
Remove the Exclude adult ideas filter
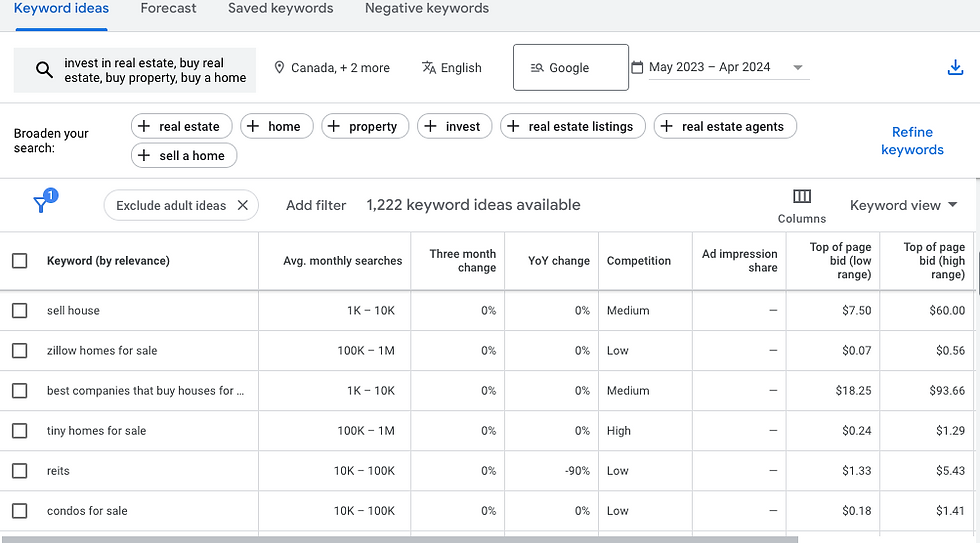(242, 205)
